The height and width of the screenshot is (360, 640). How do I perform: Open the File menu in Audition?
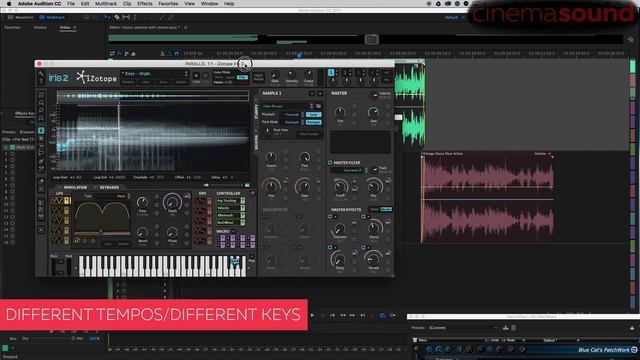tap(71, 4)
